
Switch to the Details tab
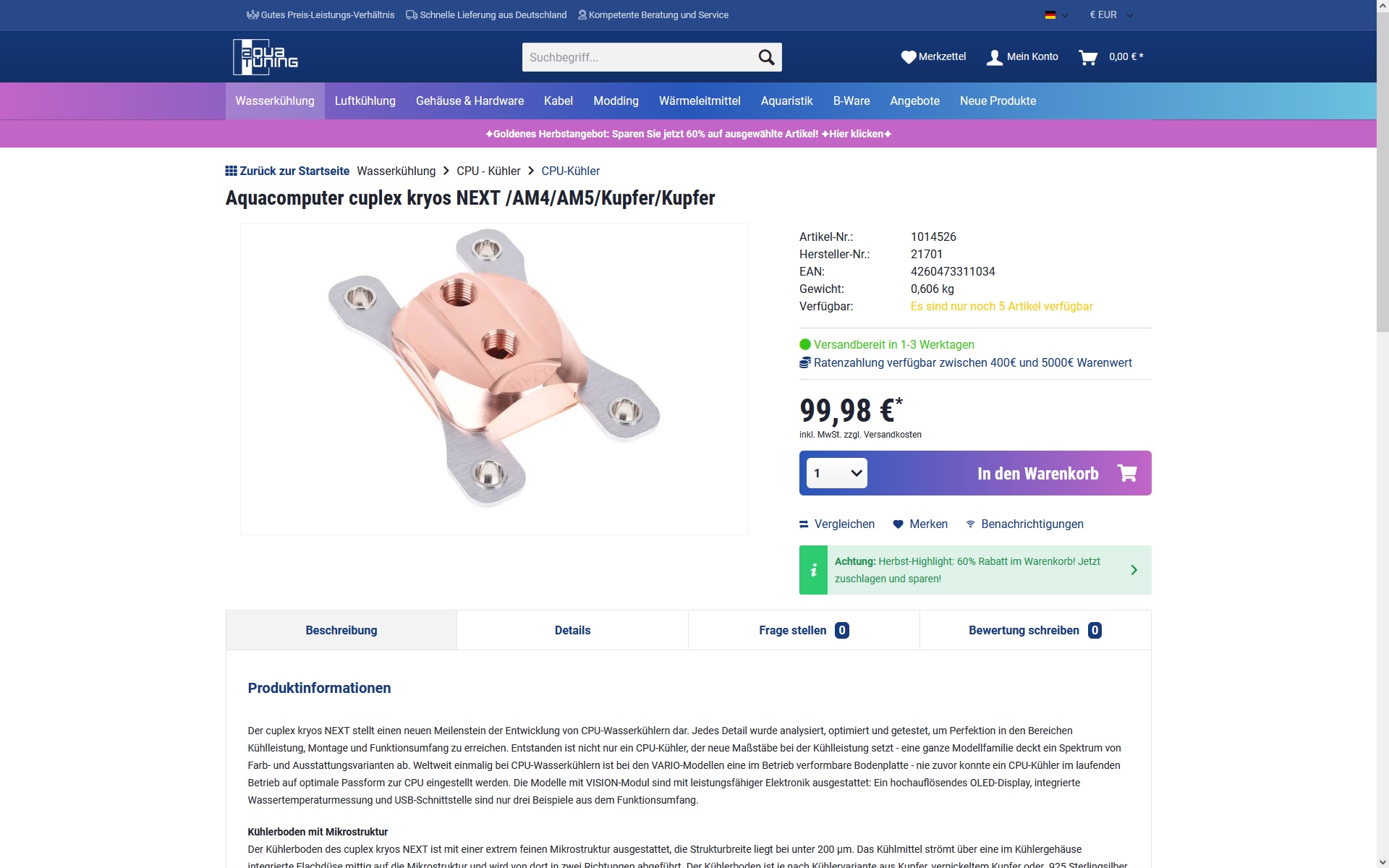(x=572, y=630)
